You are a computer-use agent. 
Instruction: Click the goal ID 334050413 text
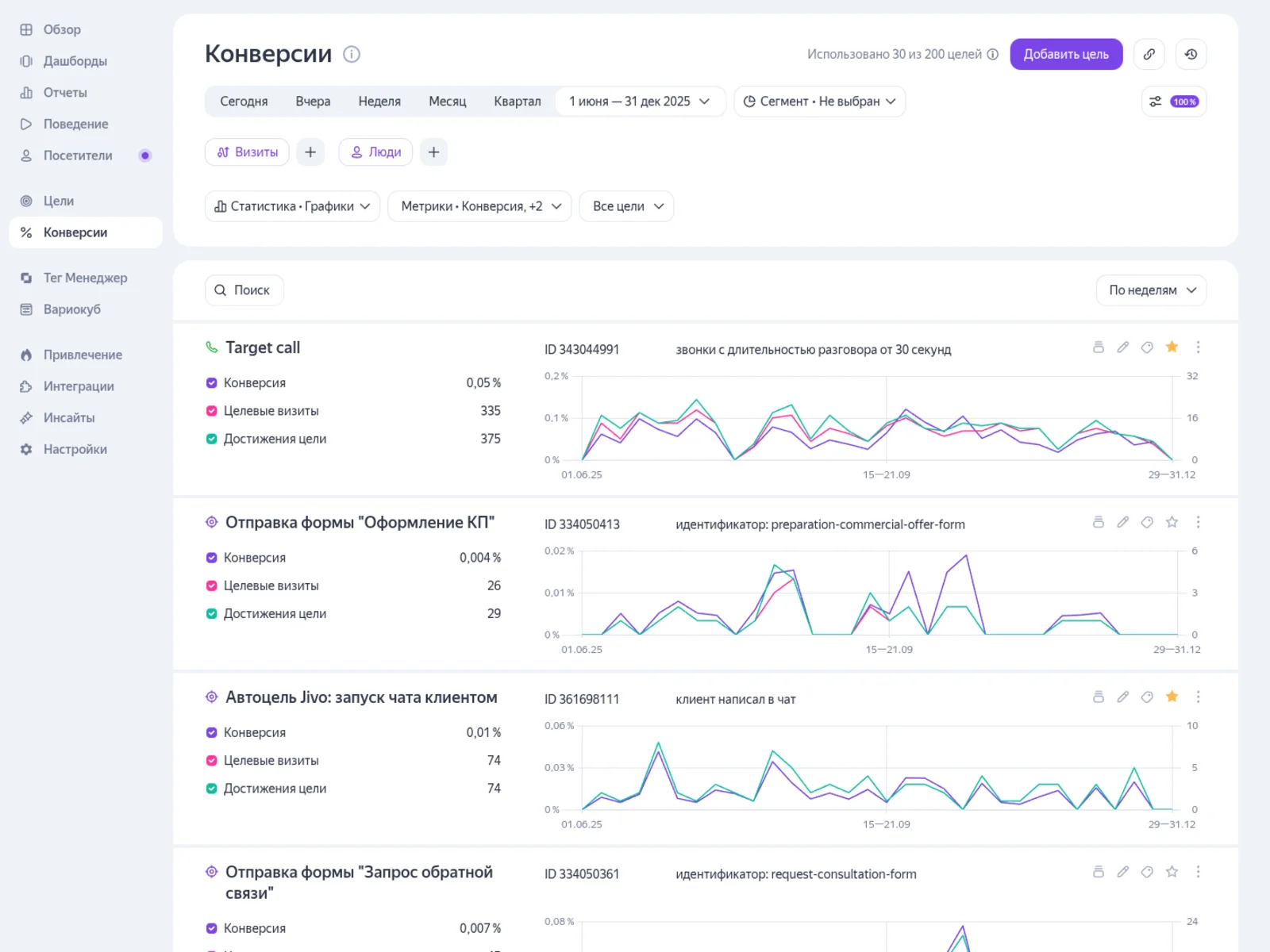(582, 524)
